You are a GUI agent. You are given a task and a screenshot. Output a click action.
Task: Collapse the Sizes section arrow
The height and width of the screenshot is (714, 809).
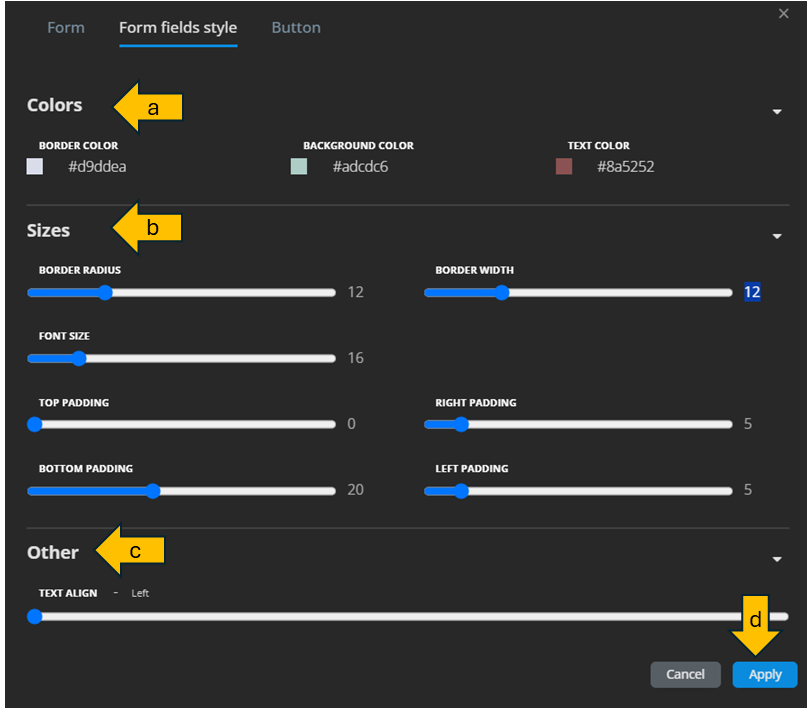tap(777, 237)
